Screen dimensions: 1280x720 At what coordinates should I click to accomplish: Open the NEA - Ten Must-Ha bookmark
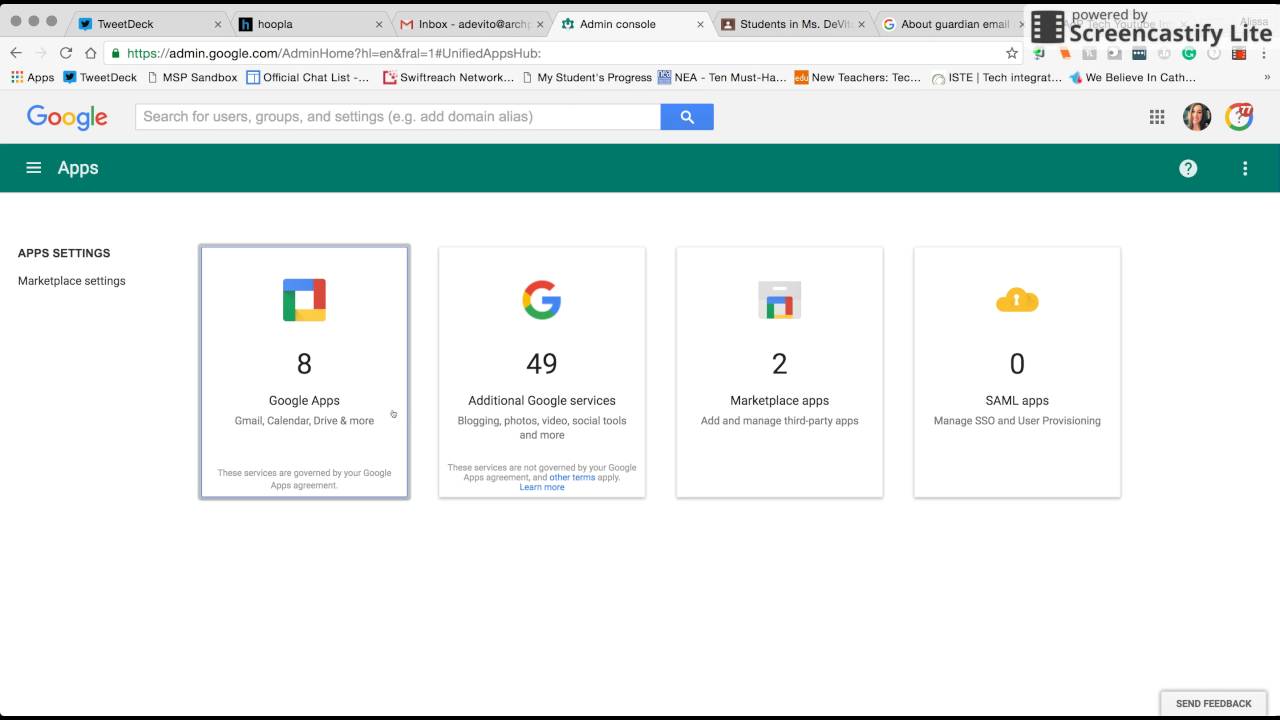pyautogui.click(x=722, y=77)
